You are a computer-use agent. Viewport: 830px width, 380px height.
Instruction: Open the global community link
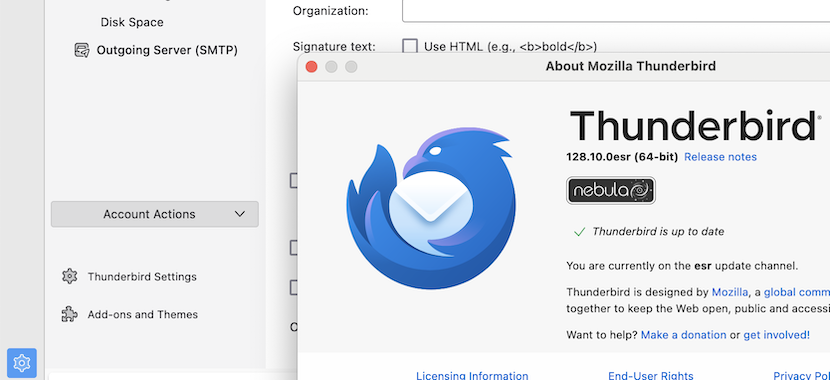click(797, 292)
